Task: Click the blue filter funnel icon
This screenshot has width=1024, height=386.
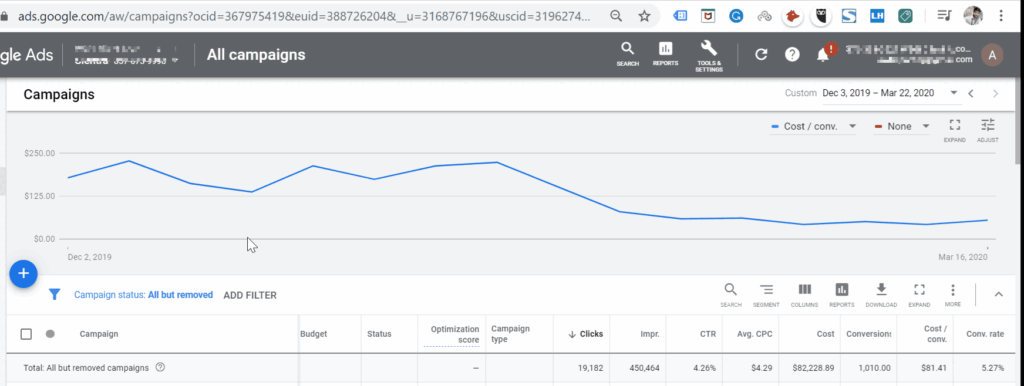Action: click(55, 295)
